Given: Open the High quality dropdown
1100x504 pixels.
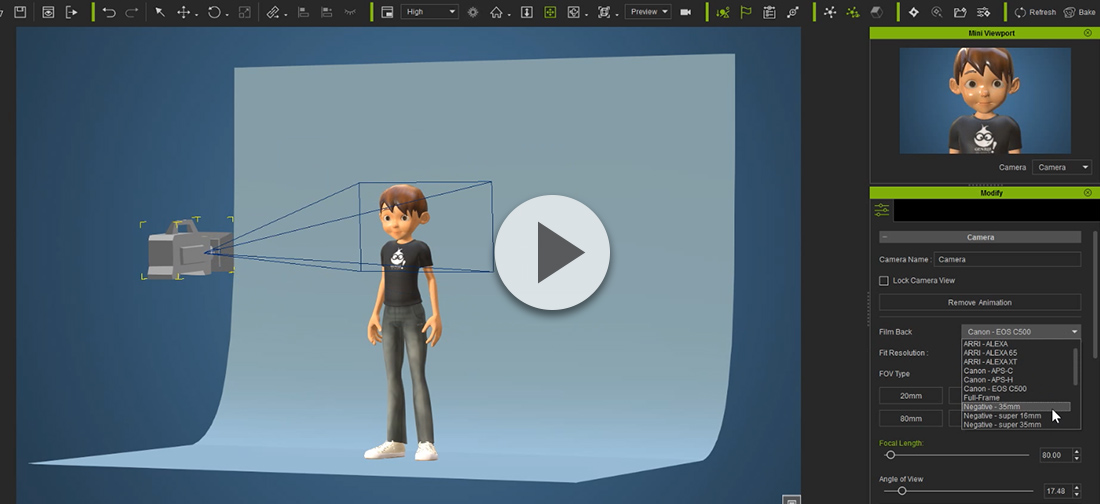Looking at the screenshot, I should [429, 12].
